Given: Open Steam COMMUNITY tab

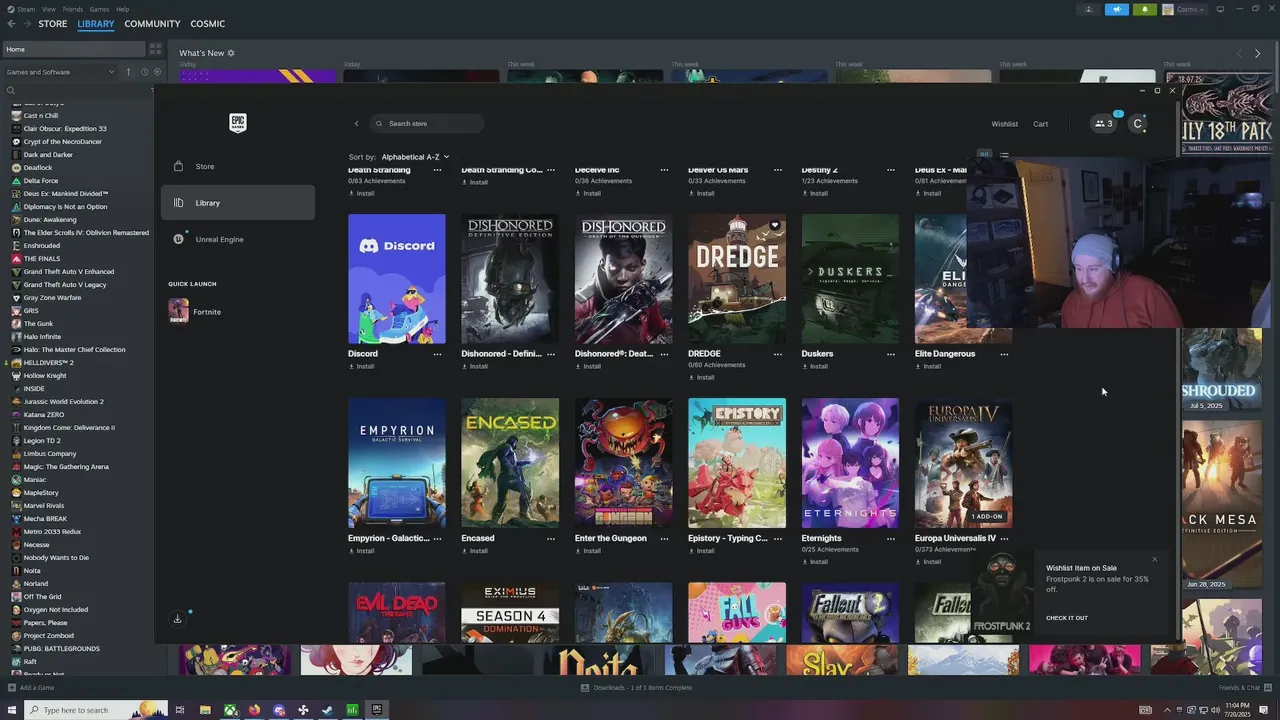Looking at the screenshot, I should (x=152, y=24).
